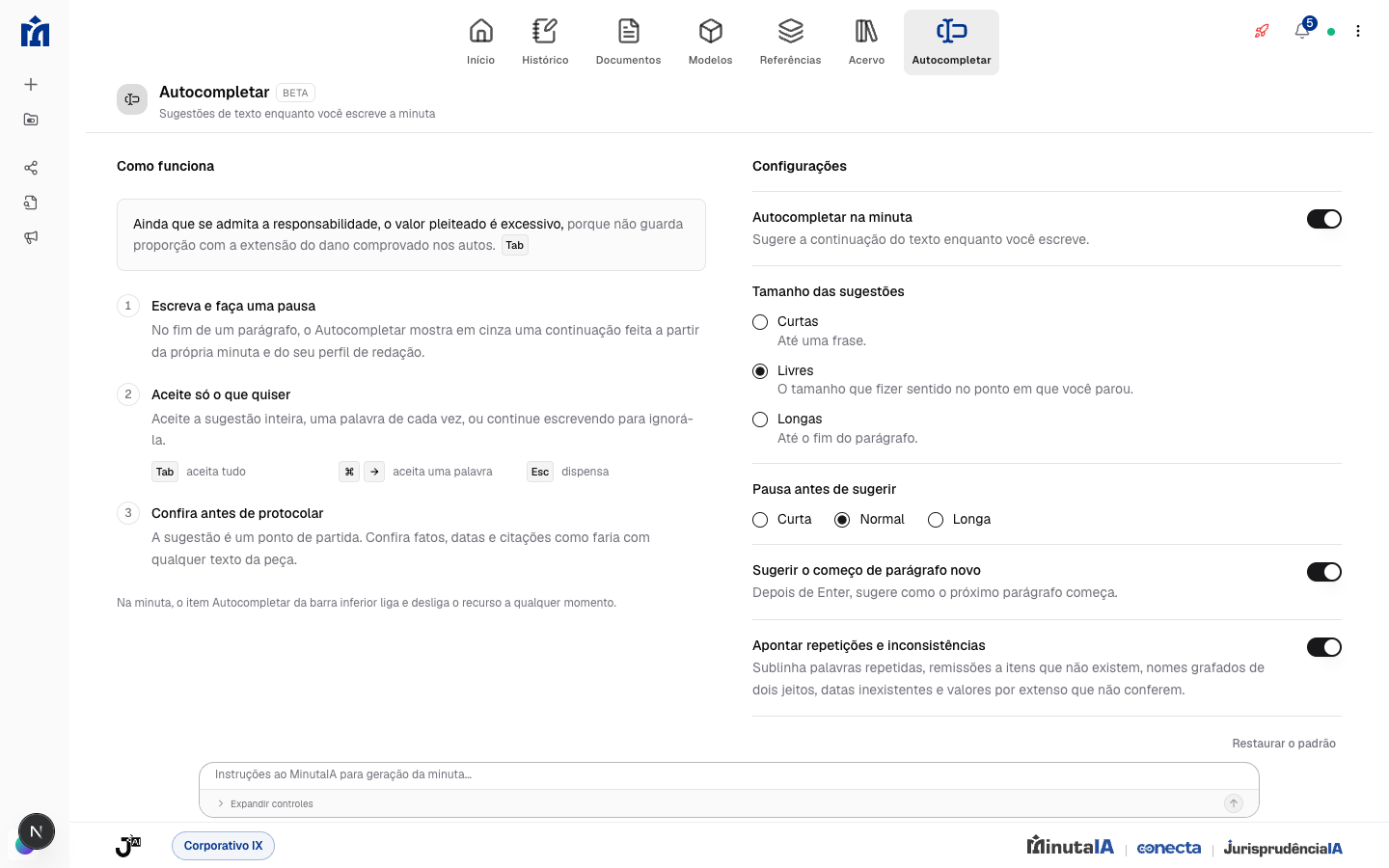Open the Modelos tab

(x=711, y=42)
